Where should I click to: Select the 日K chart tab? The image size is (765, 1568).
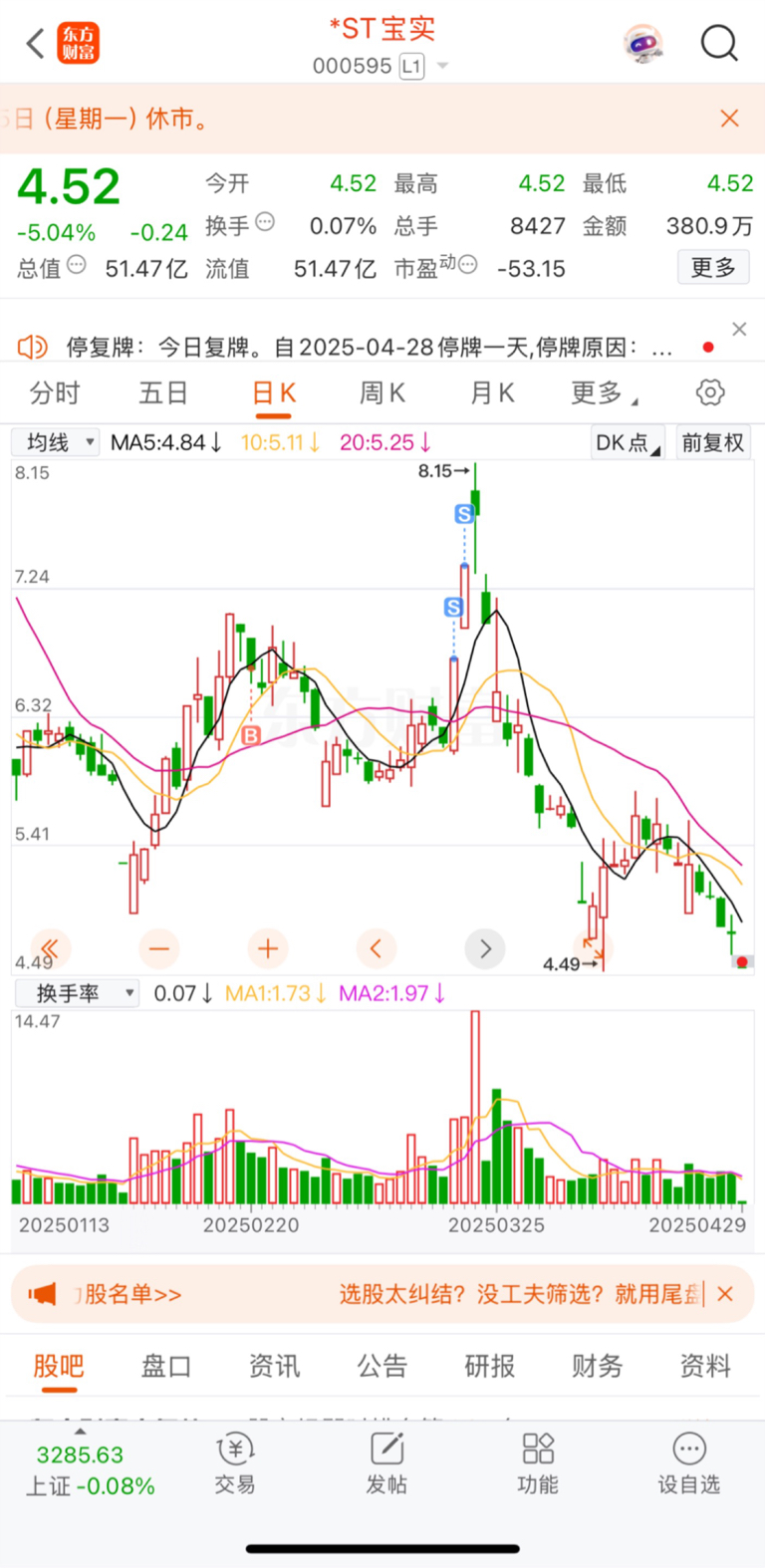274,392
